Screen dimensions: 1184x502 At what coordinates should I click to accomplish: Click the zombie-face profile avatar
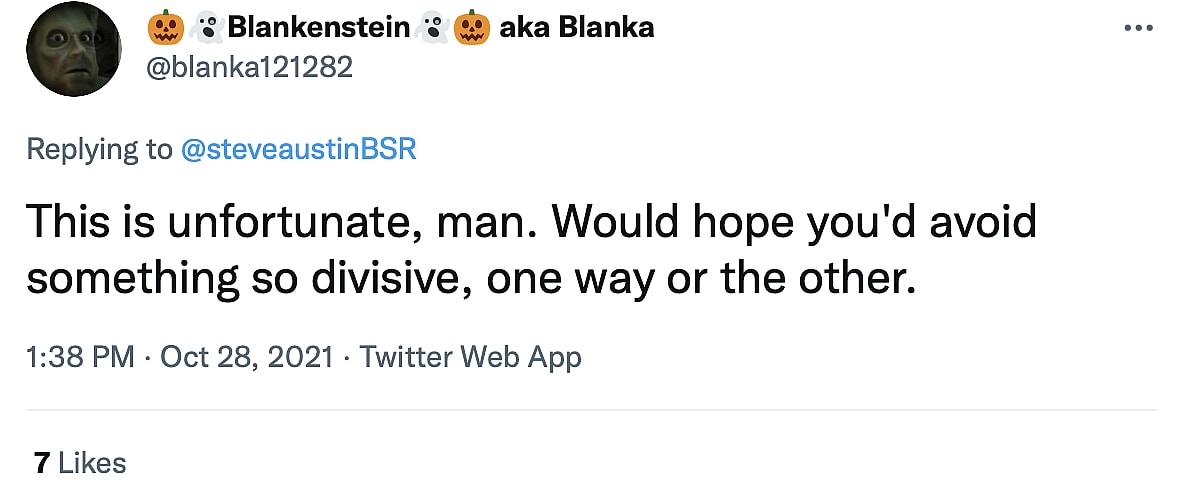point(73,47)
